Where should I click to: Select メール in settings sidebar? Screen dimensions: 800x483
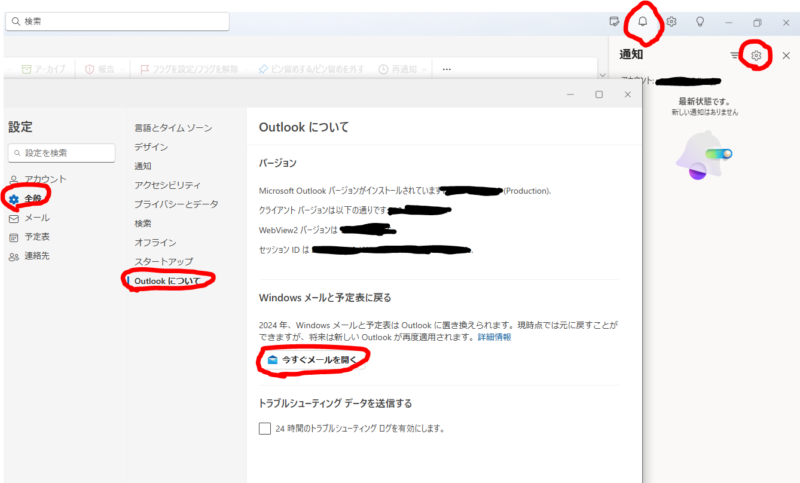click(x=30, y=218)
